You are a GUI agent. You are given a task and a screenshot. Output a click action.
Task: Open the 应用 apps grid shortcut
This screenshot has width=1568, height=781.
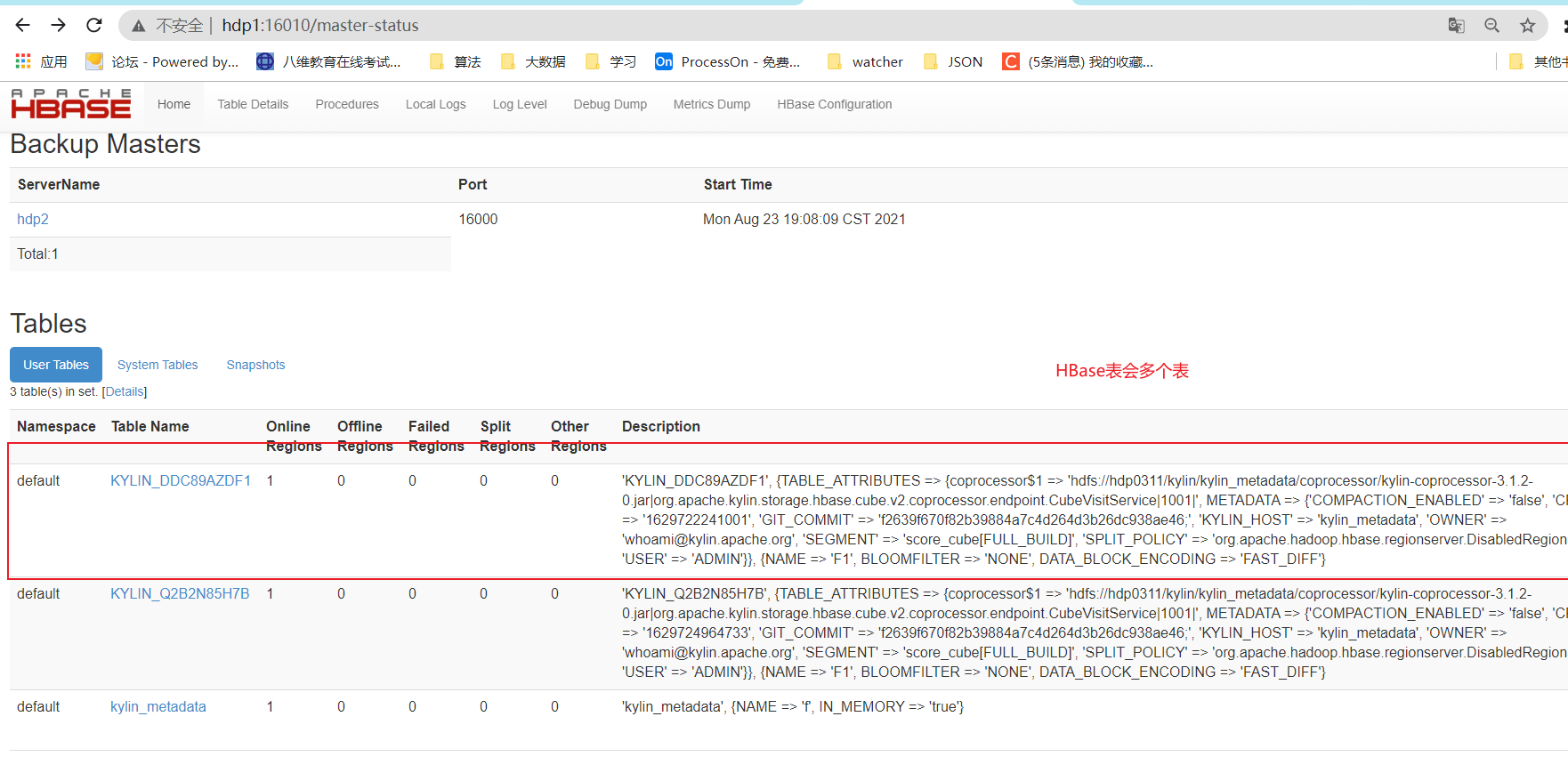42,61
